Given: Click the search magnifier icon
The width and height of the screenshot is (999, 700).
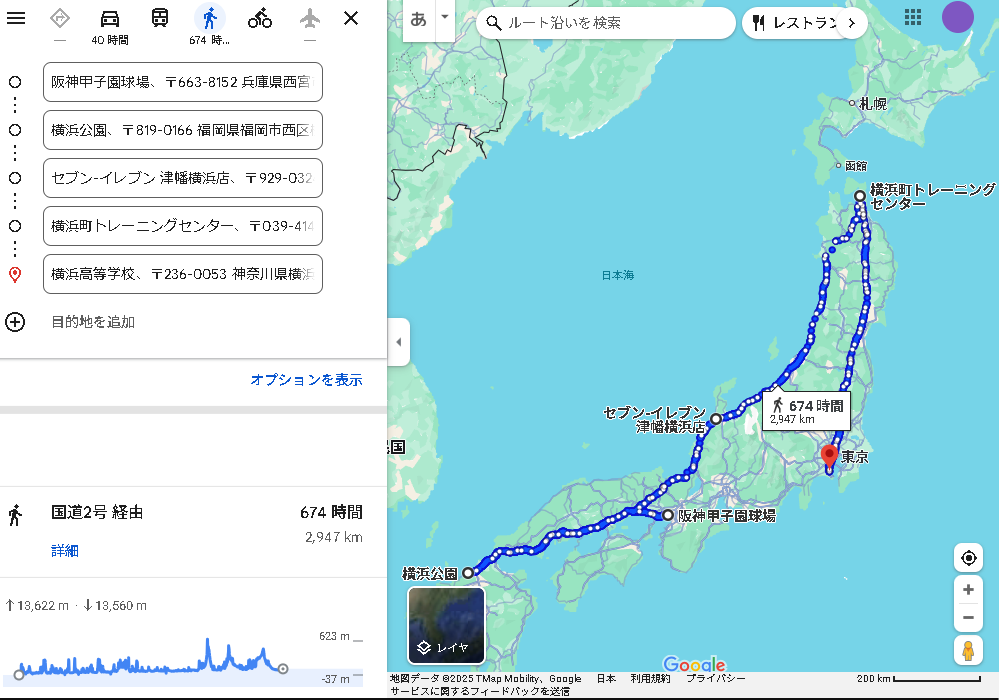Looking at the screenshot, I should 494,23.
